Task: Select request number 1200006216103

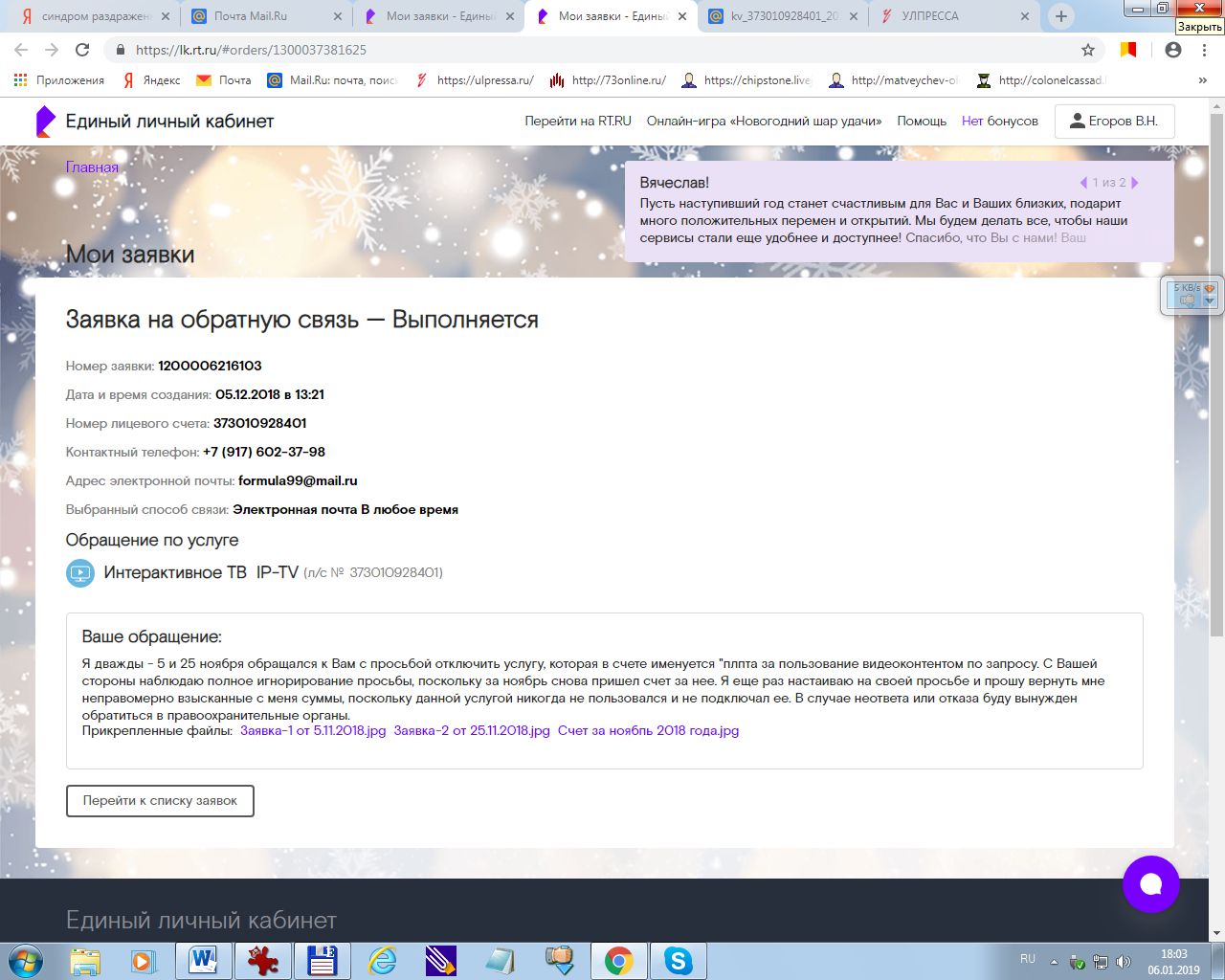Action: [210, 366]
